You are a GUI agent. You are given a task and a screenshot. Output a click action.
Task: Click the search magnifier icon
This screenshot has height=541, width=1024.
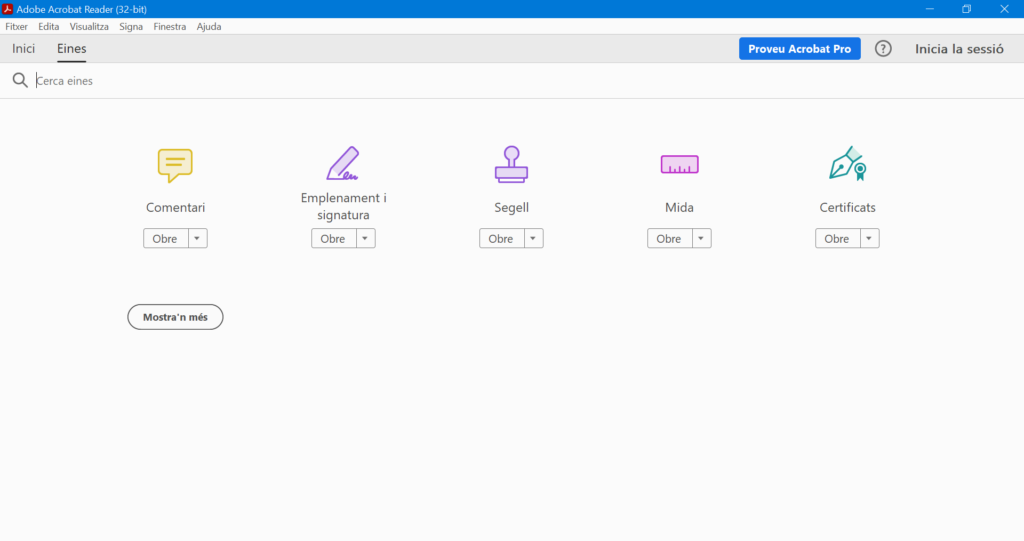20,81
